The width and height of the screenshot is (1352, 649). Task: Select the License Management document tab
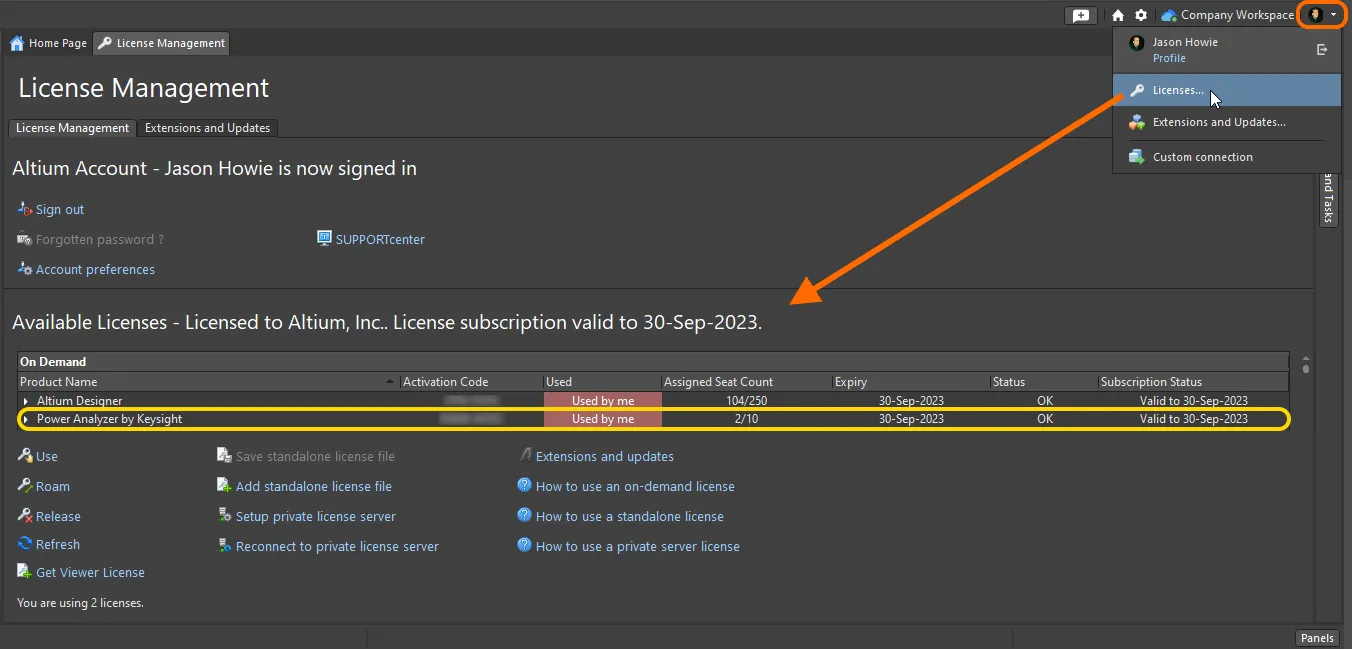click(161, 43)
